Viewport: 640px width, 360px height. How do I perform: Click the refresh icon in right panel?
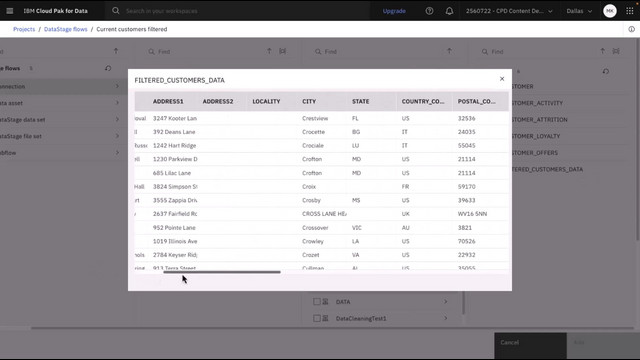606,71
